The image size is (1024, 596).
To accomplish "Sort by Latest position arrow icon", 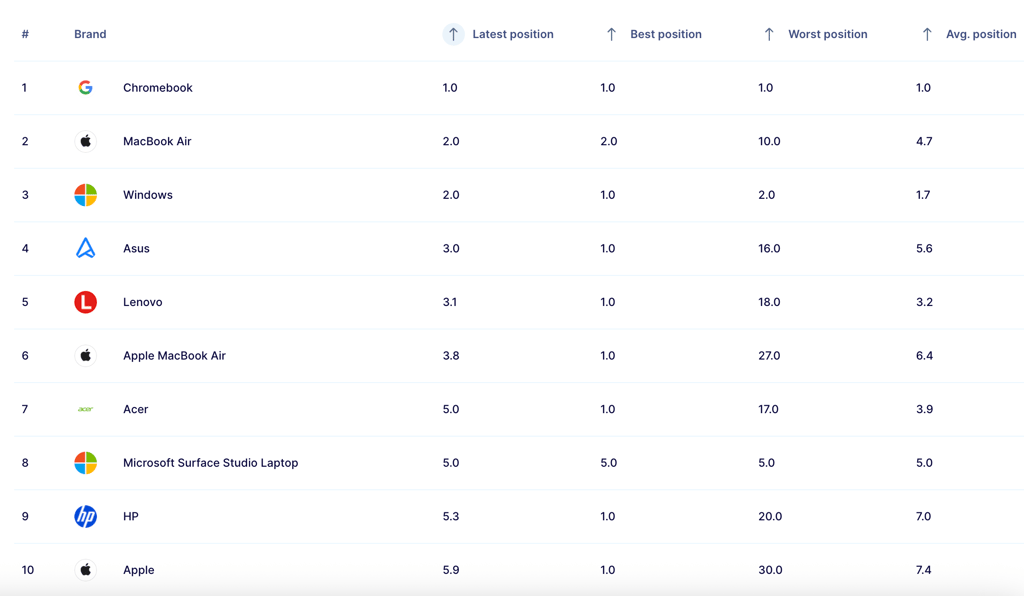I will (x=453, y=34).
